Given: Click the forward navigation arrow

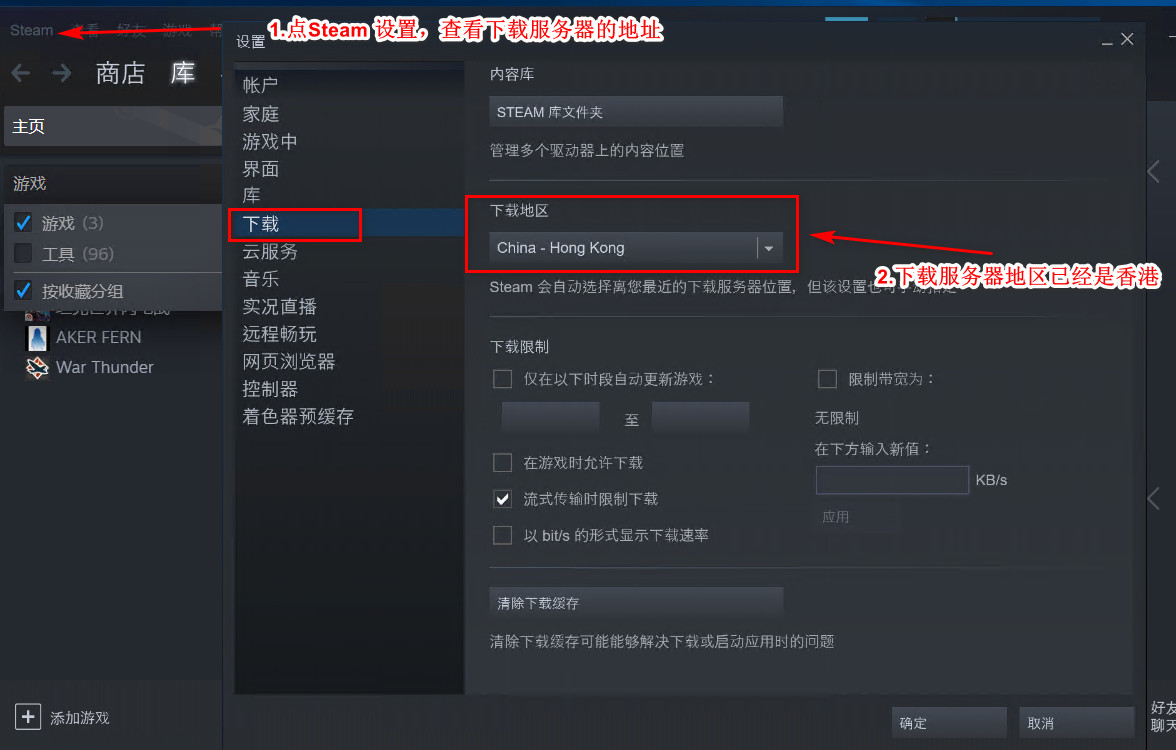Looking at the screenshot, I should click(x=62, y=73).
